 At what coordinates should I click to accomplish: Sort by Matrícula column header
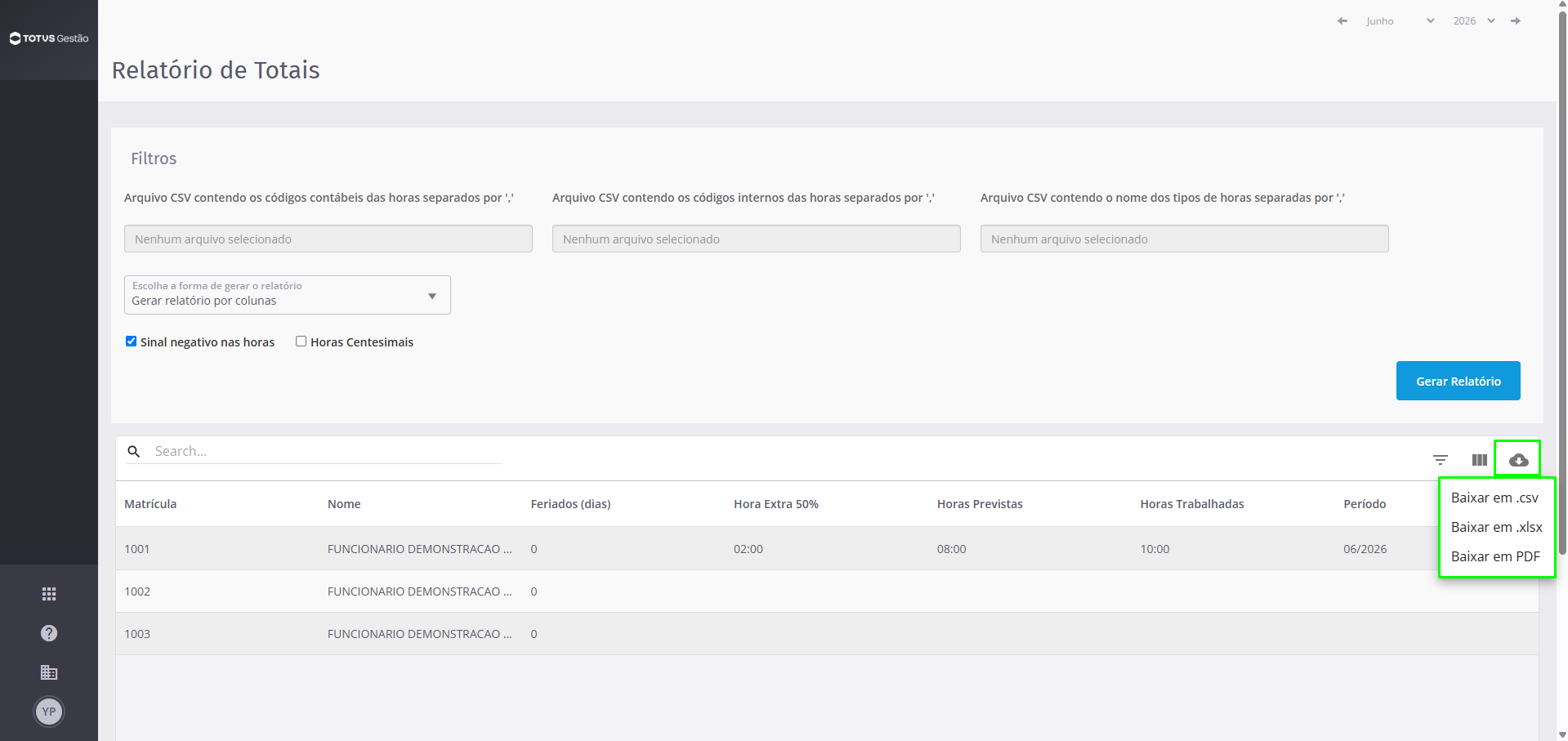150,504
